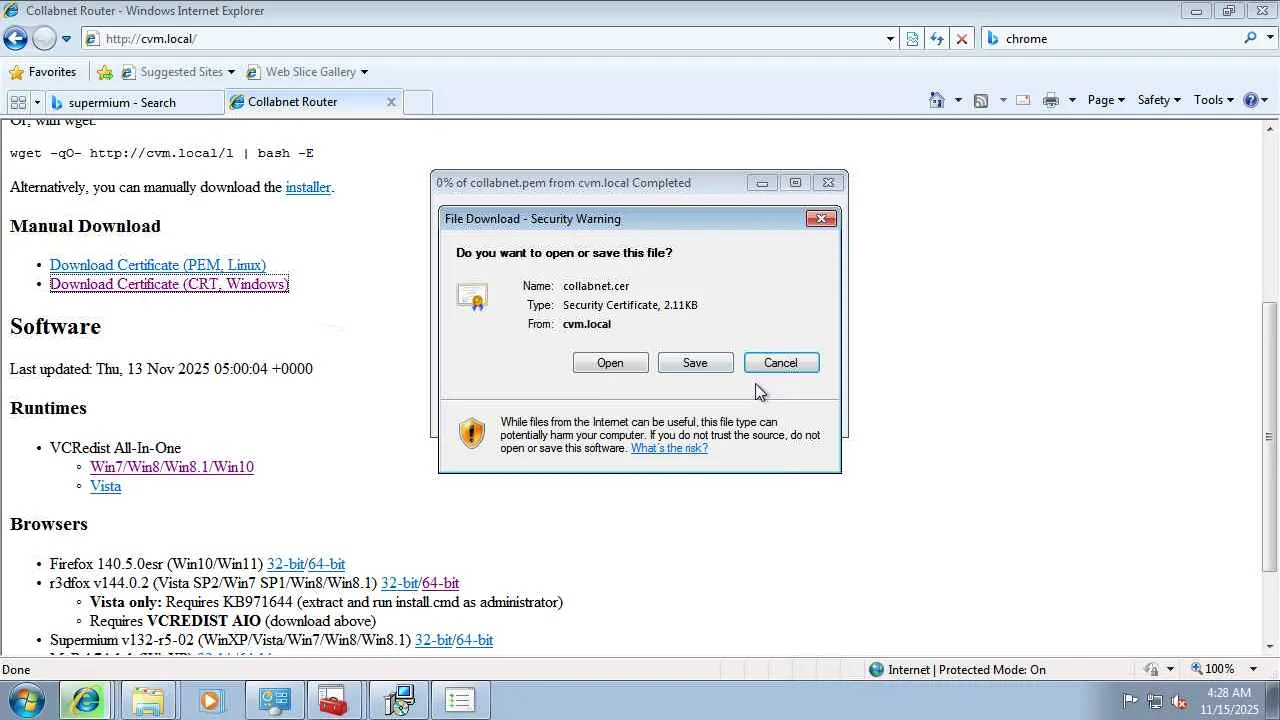Download Supermium 32-bit build

pyautogui.click(x=433, y=640)
